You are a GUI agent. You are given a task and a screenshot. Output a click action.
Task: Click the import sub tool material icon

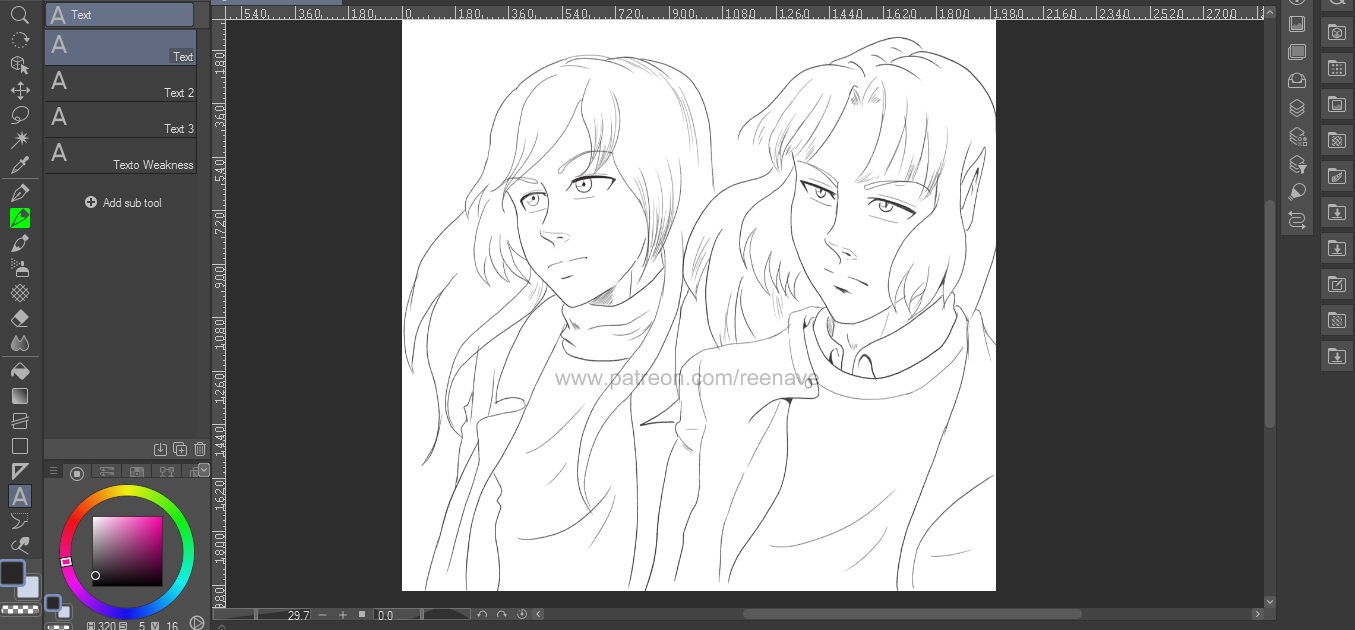(x=160, y=450)
